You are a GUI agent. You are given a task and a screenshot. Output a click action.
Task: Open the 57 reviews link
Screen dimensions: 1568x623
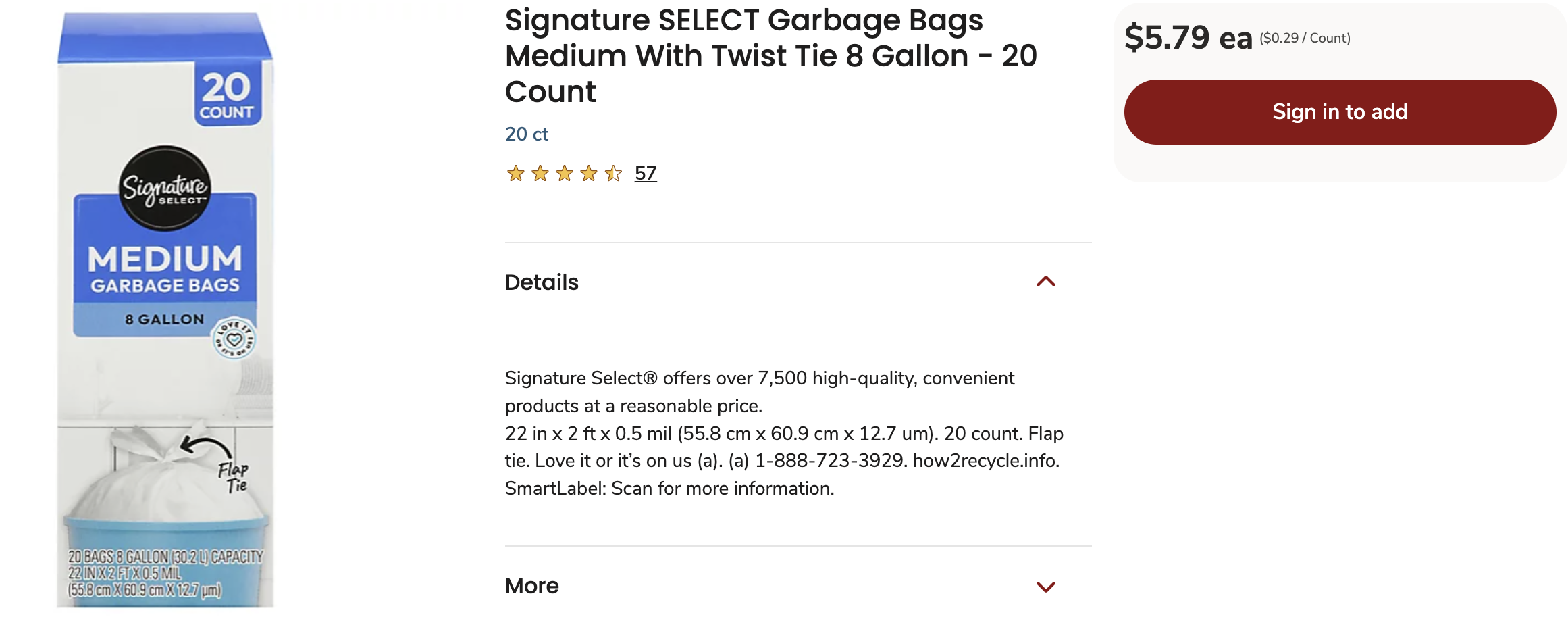point(646,174)
